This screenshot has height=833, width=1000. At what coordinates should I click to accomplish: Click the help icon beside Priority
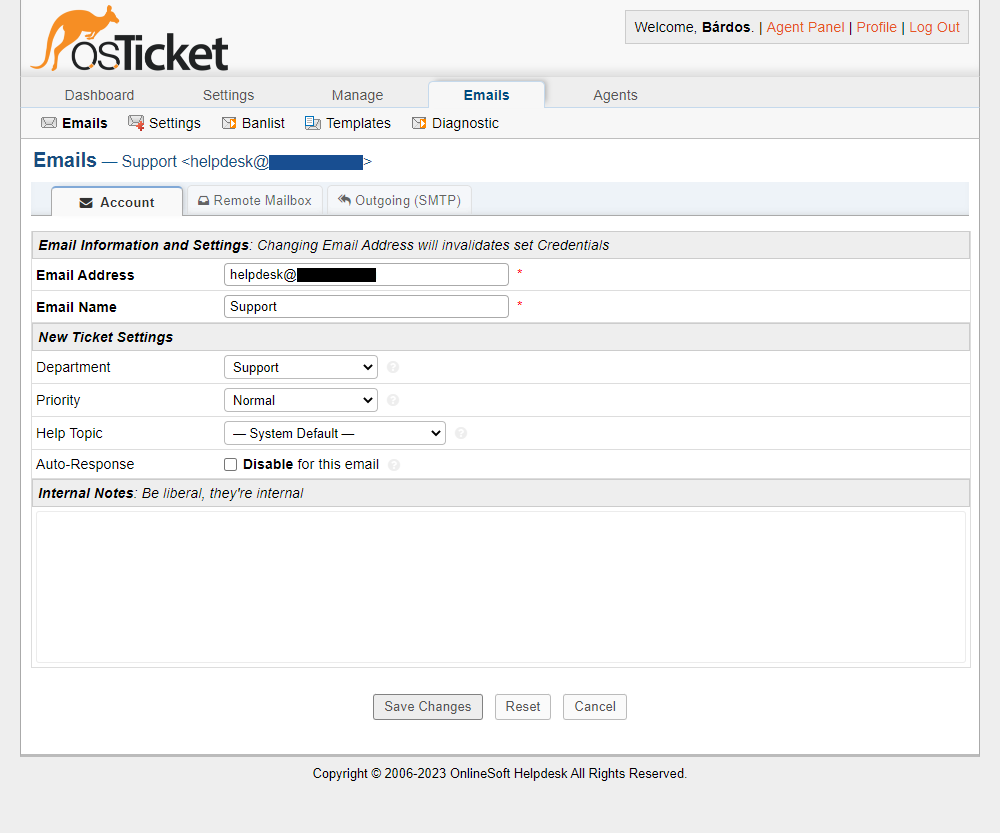point(392,400)
